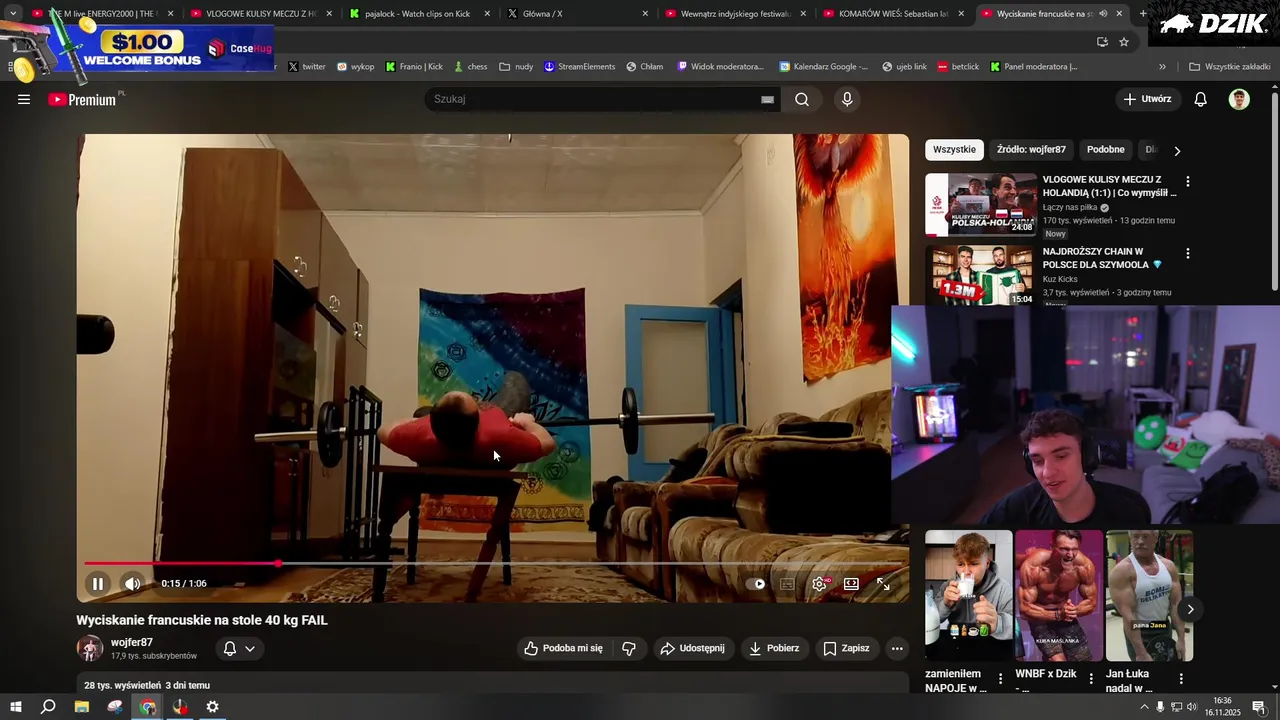Bookmark this page with star icon
The image size is (1280, 720).
(x=1124, y=42)
